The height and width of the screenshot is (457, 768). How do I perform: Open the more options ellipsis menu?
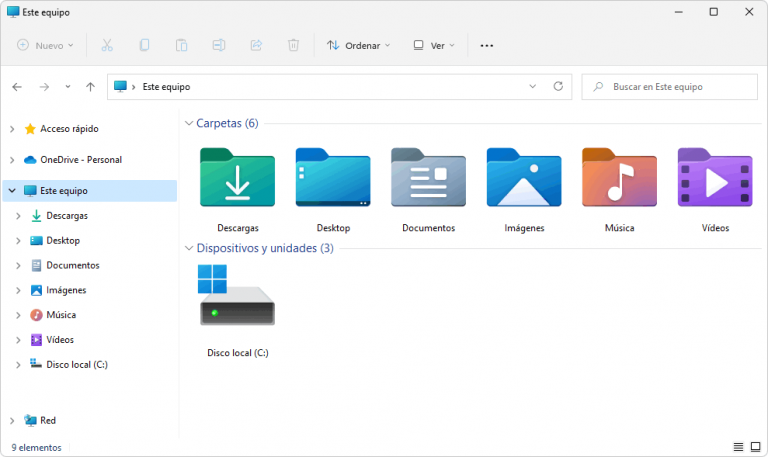pyautogui.click(x=487, y=45)
